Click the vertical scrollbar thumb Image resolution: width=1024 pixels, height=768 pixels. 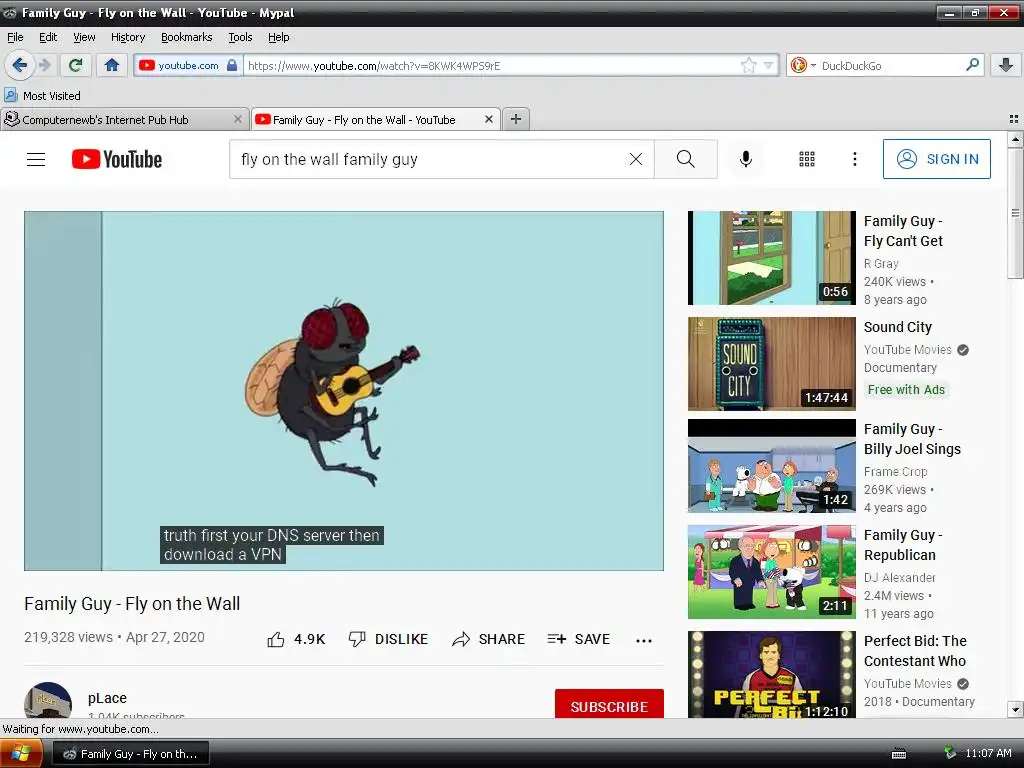[x=1015, y=213]
